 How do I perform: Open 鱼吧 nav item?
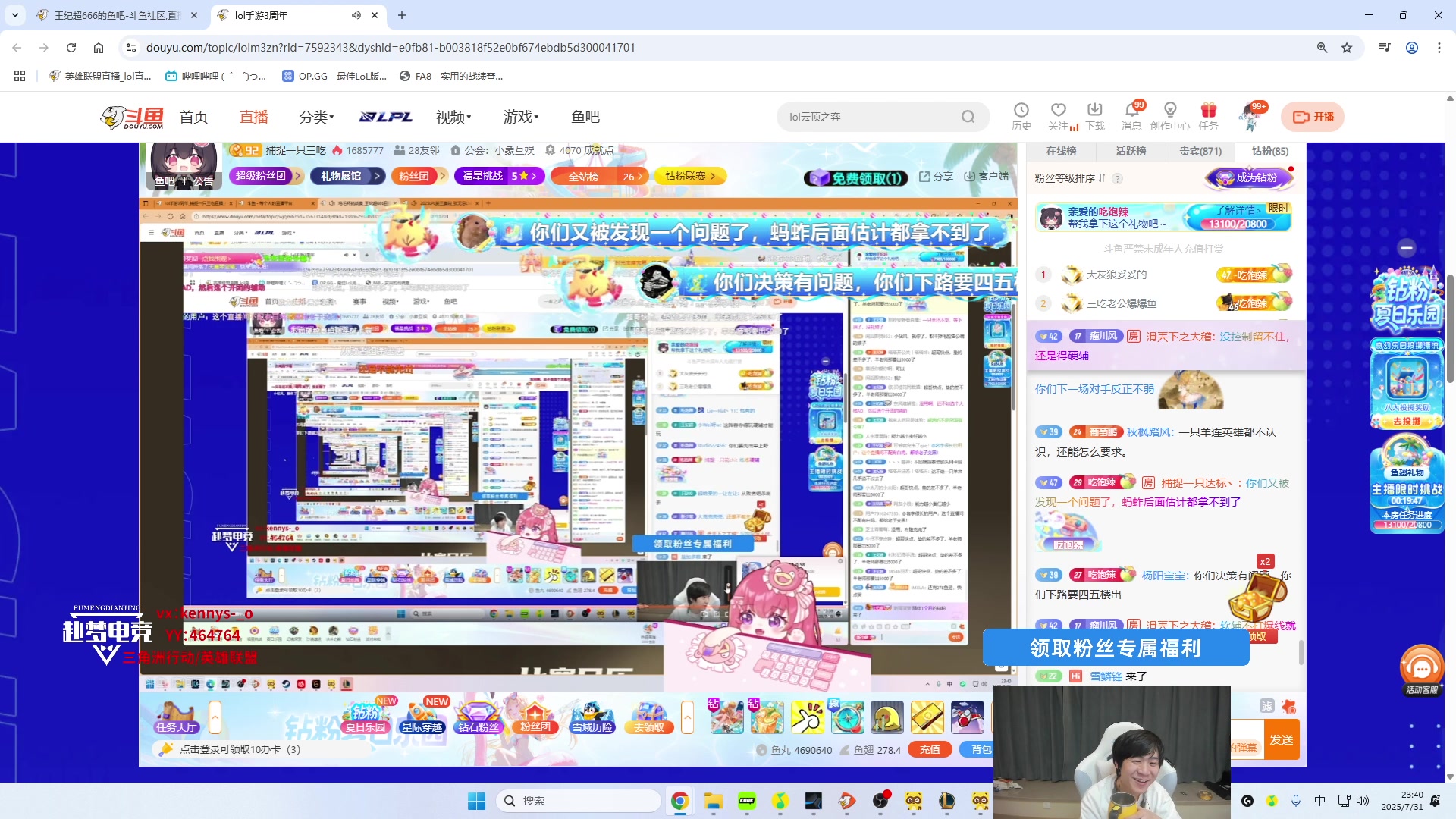pyautogui.click(x=585, y=117)
